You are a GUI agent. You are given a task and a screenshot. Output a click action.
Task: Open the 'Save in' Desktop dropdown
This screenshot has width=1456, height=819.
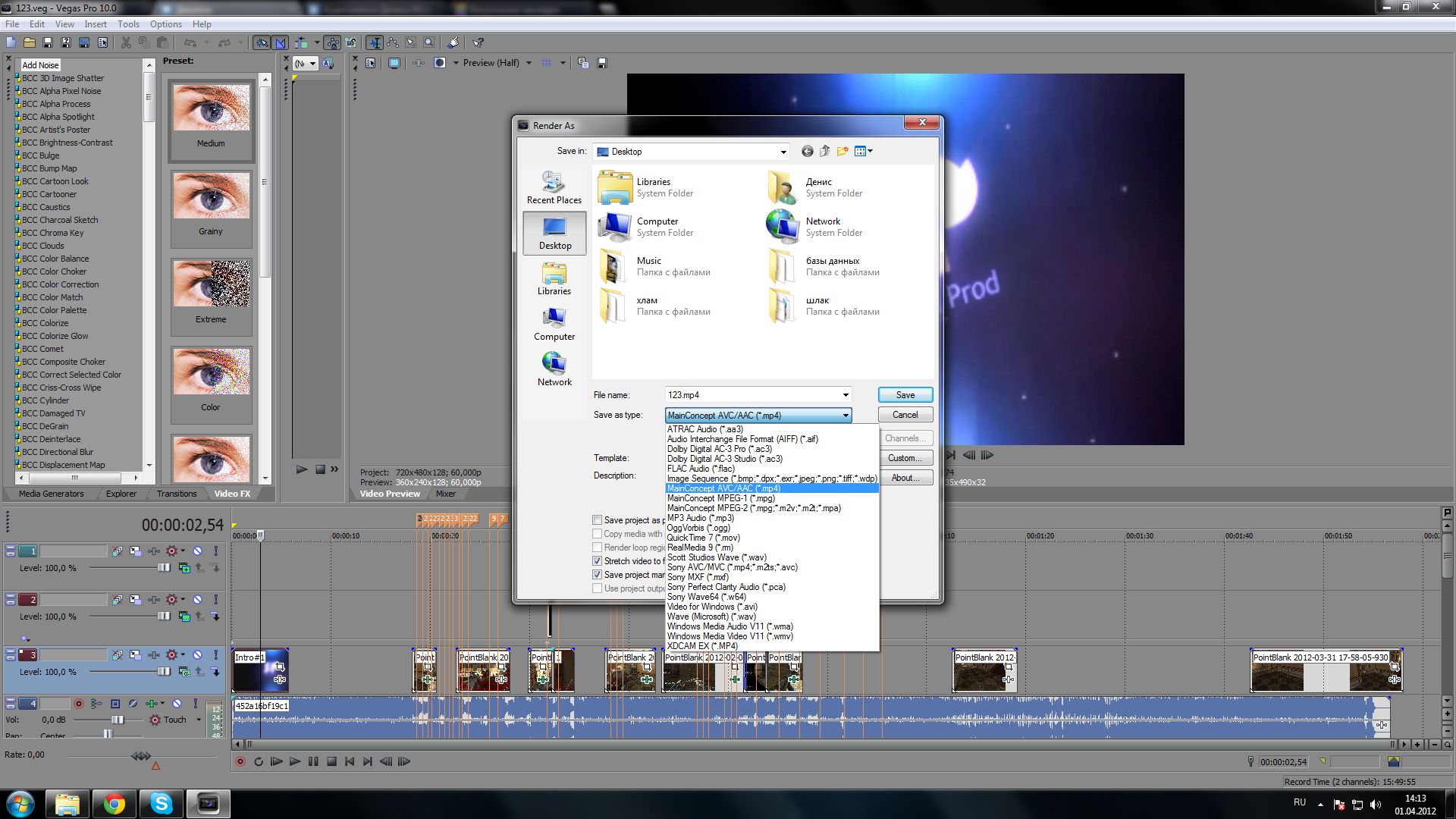click(783, 152)
